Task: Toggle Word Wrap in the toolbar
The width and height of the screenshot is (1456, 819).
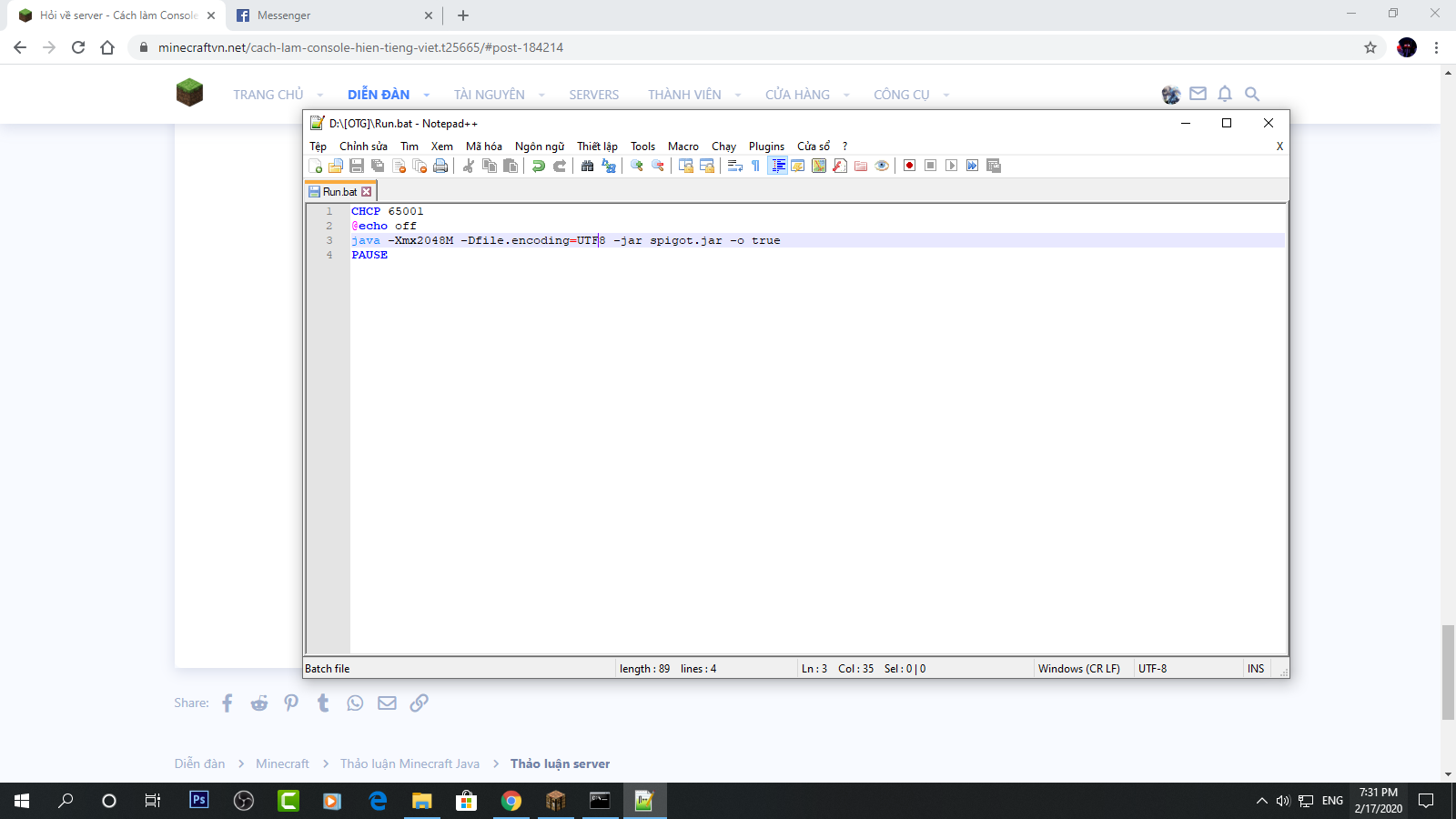Action: click(x=735, y=166)
